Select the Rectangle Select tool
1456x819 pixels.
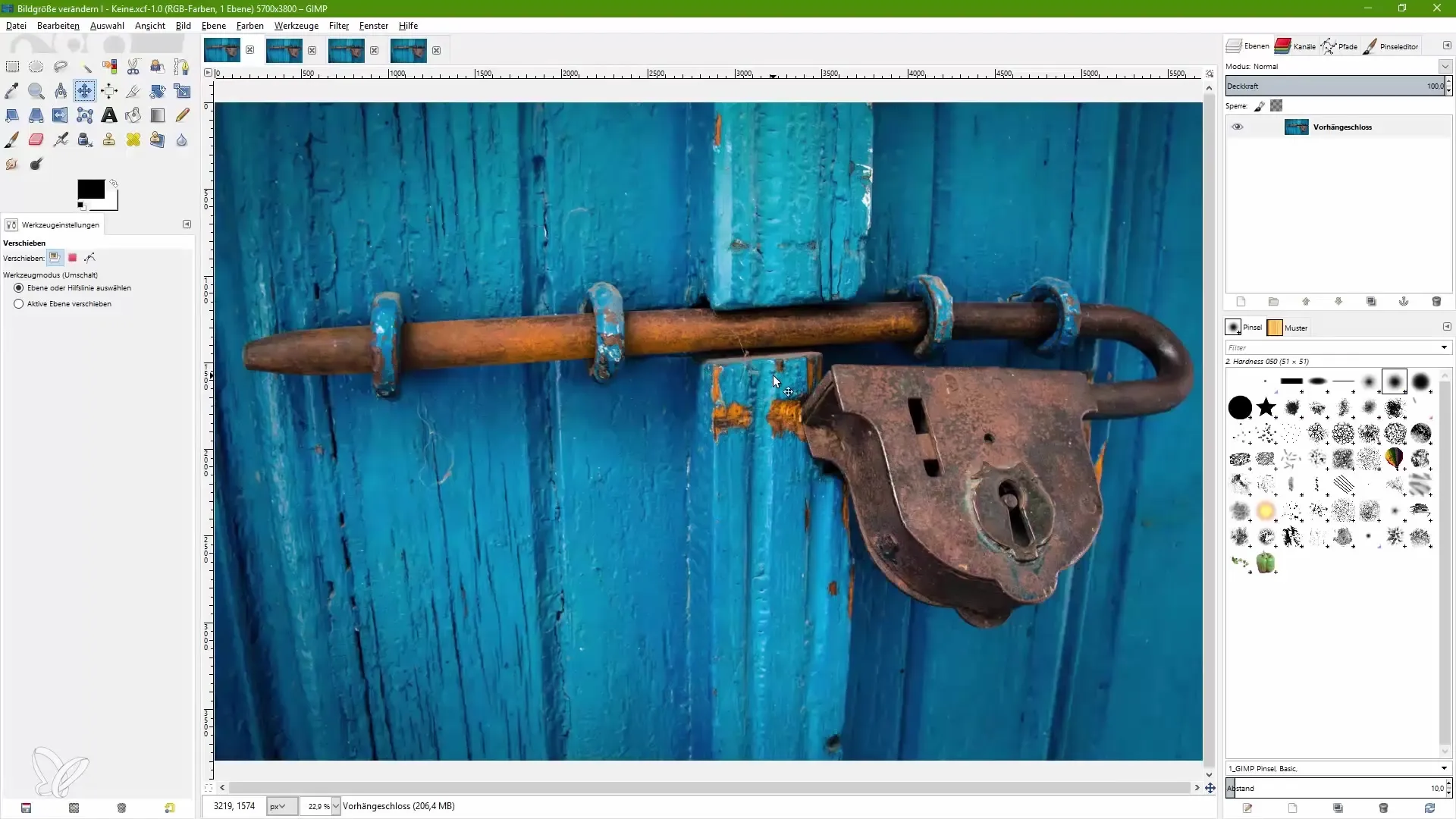[x=12, y=67]
